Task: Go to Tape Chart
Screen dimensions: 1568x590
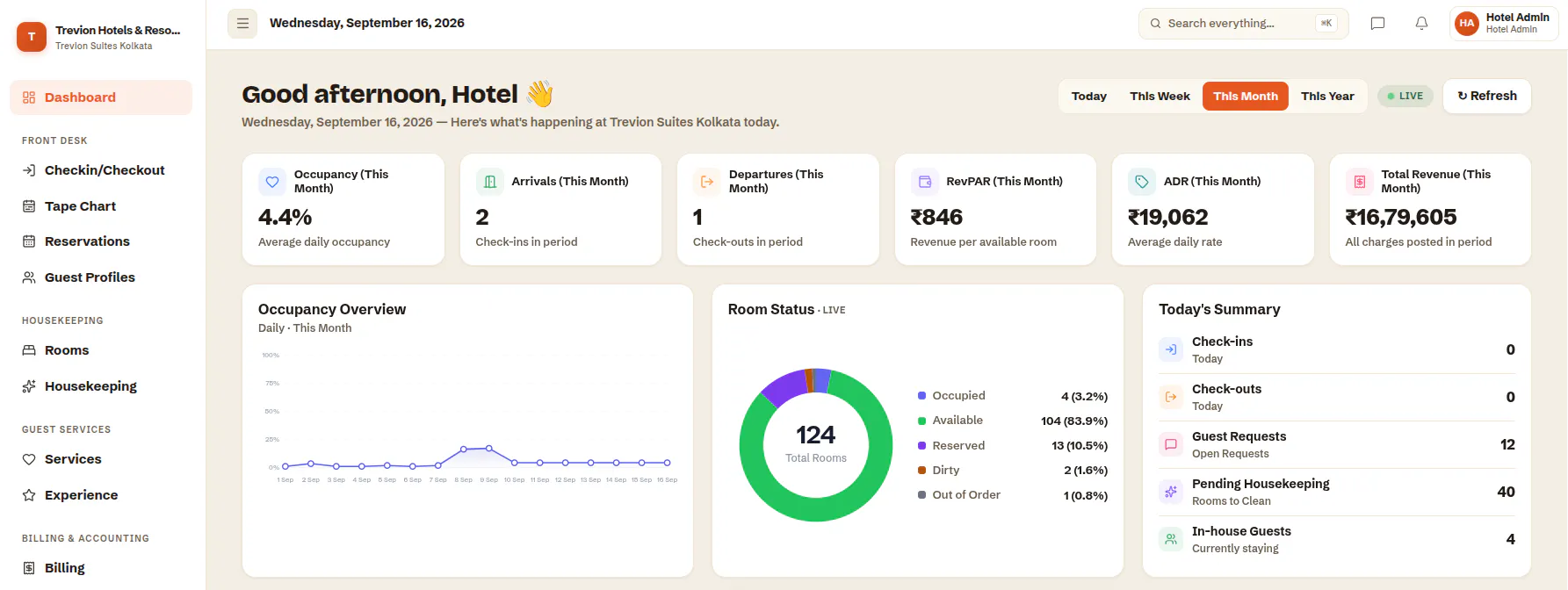Action: pos(101,206)
